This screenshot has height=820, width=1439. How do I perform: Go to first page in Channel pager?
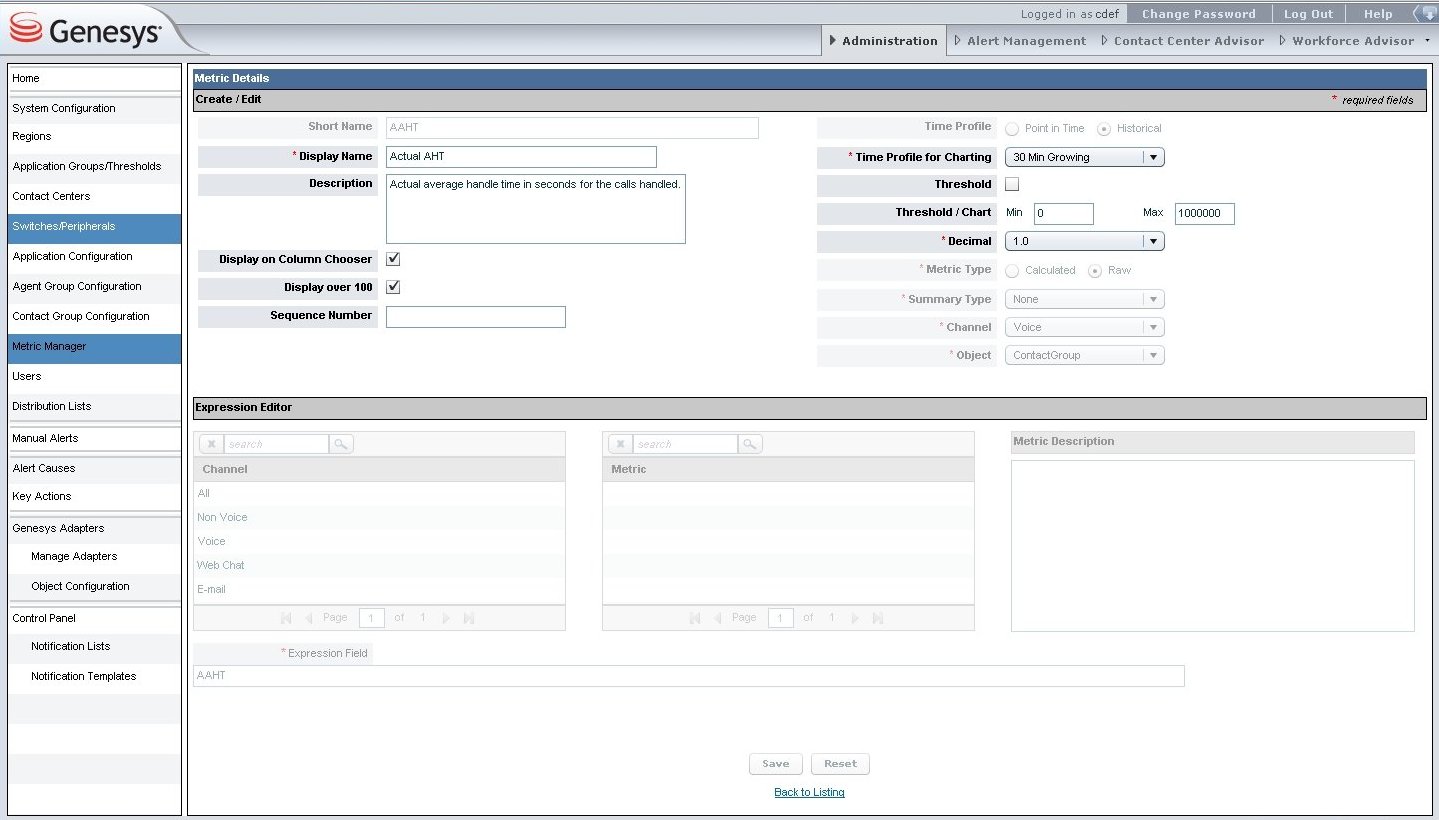(287, 618)
